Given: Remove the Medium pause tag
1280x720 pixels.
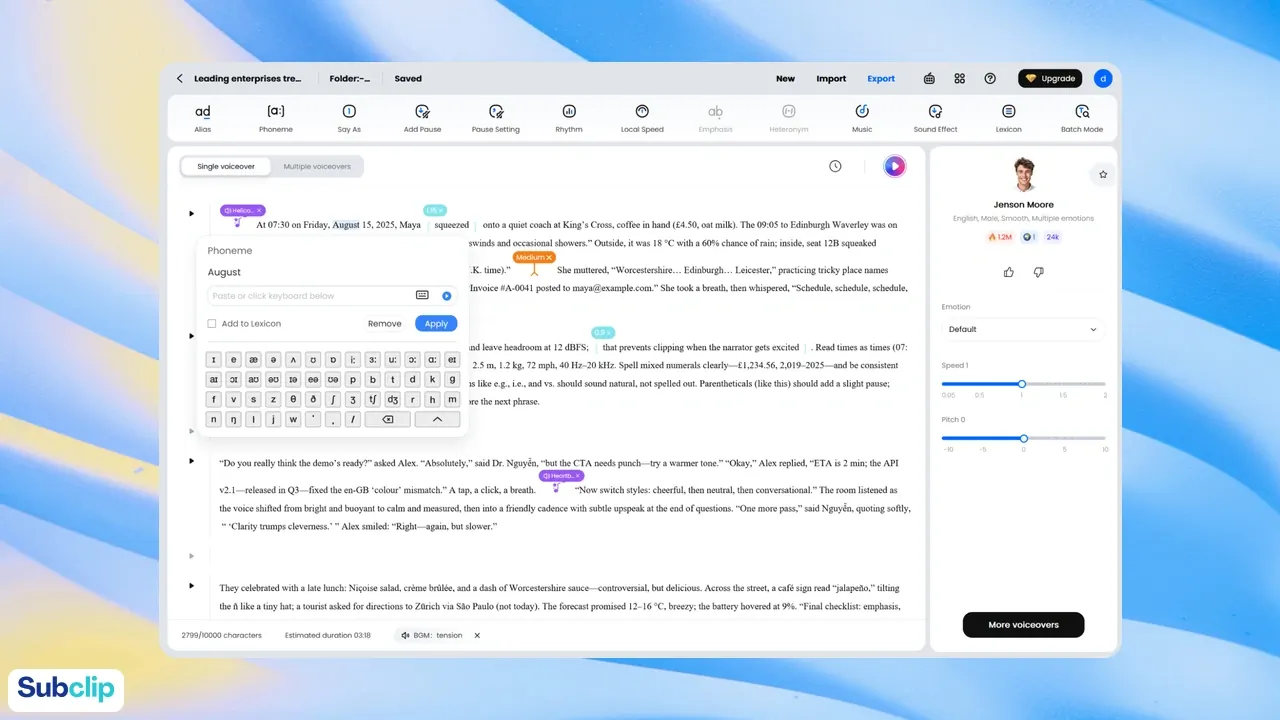Looking at the screenshot, I should (x=550, y=258).
